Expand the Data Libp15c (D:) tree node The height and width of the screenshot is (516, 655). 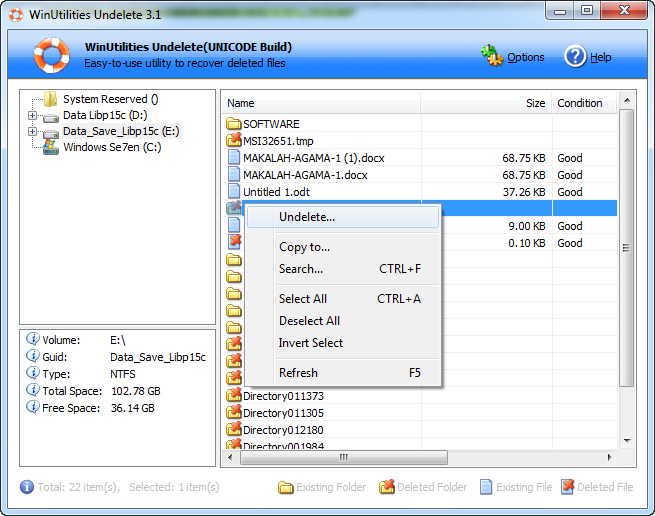tap(32, 115)
